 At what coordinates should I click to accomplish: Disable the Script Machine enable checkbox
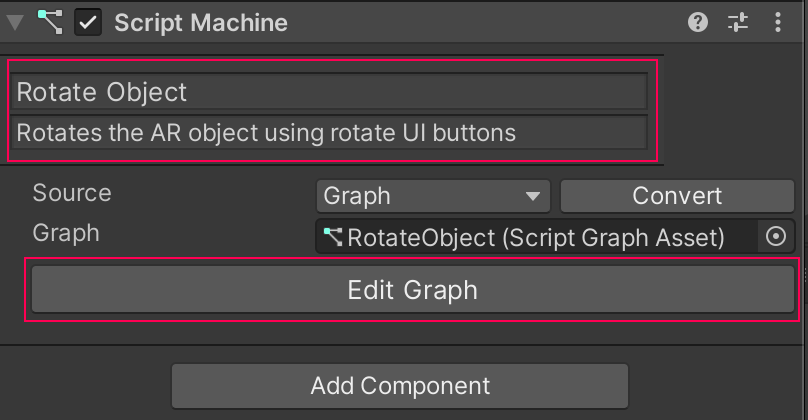[89, 22]
